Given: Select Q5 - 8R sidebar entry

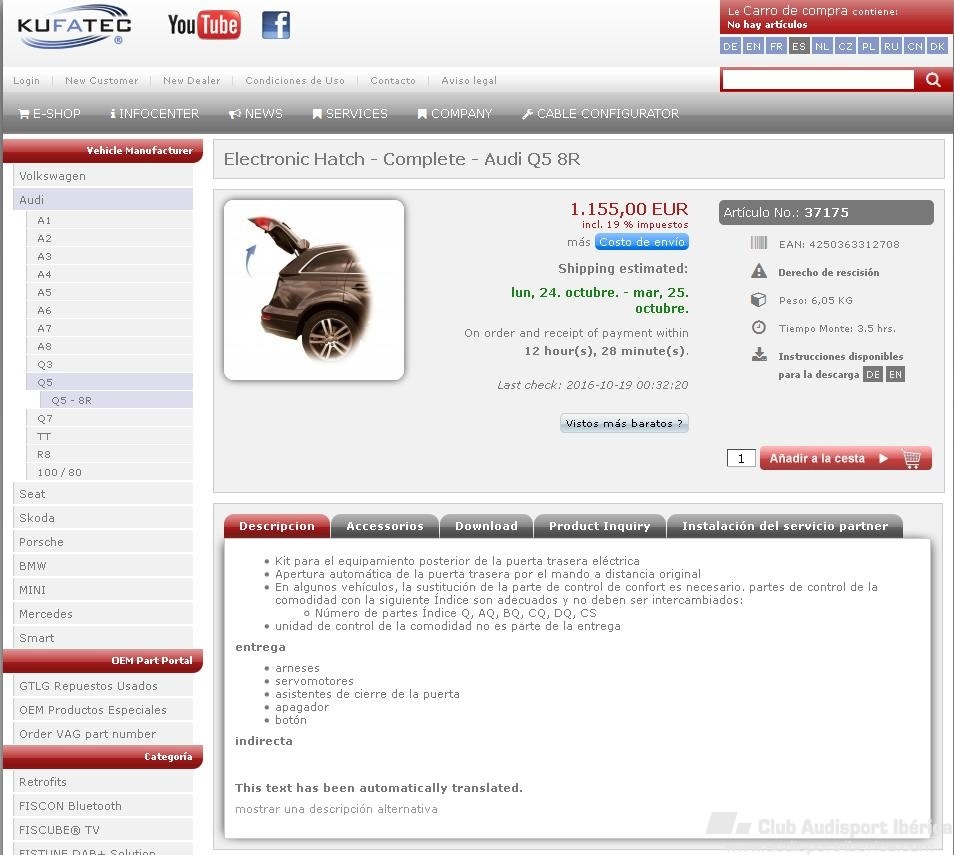Looking at the screenshot, I should (117, 400).
